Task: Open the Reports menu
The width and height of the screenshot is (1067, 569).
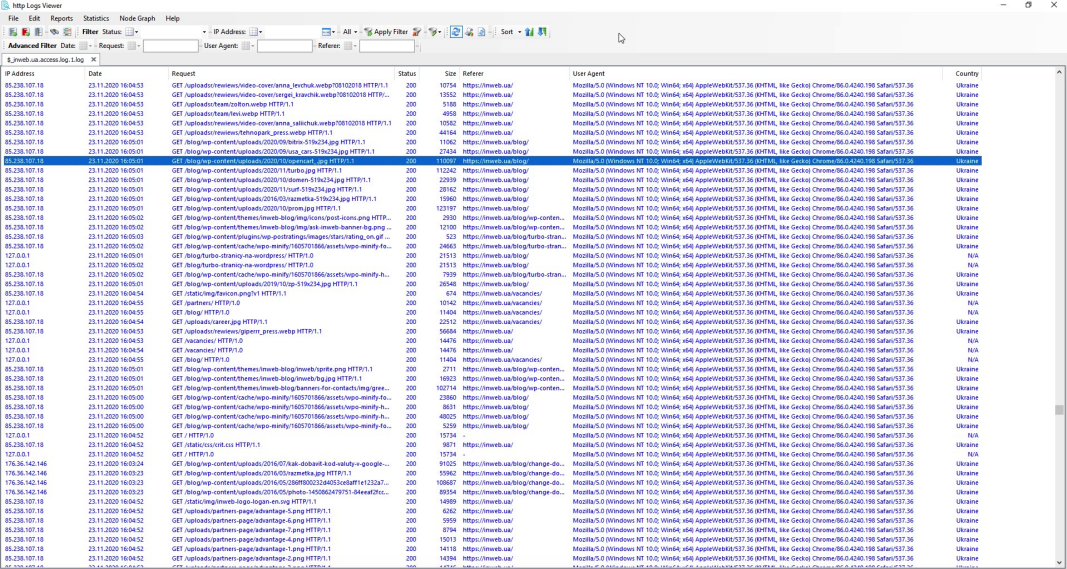Action: pos(61,18)
